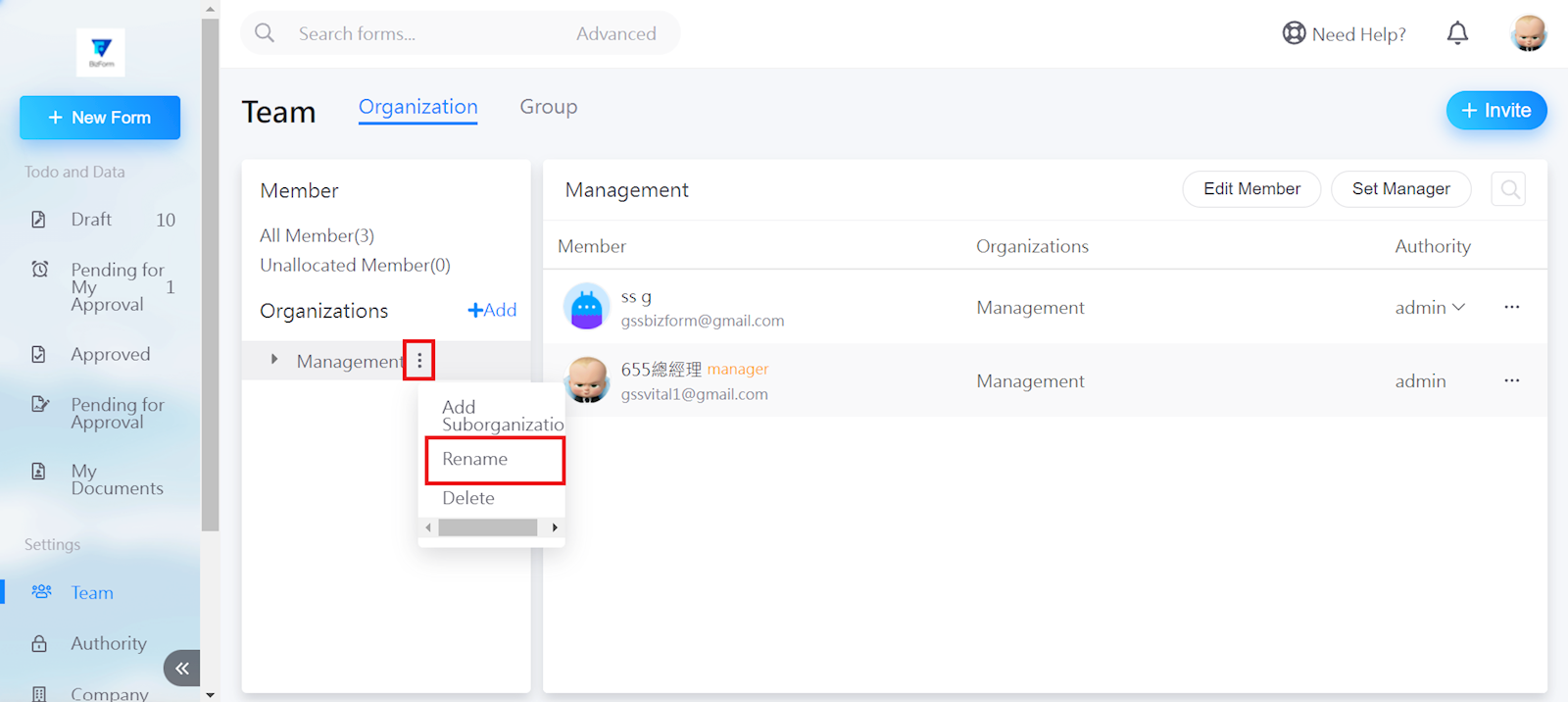This screenshot has width=1568, height=702.
Task: Click the notification bell icon
Action: tap(1457, 33)
